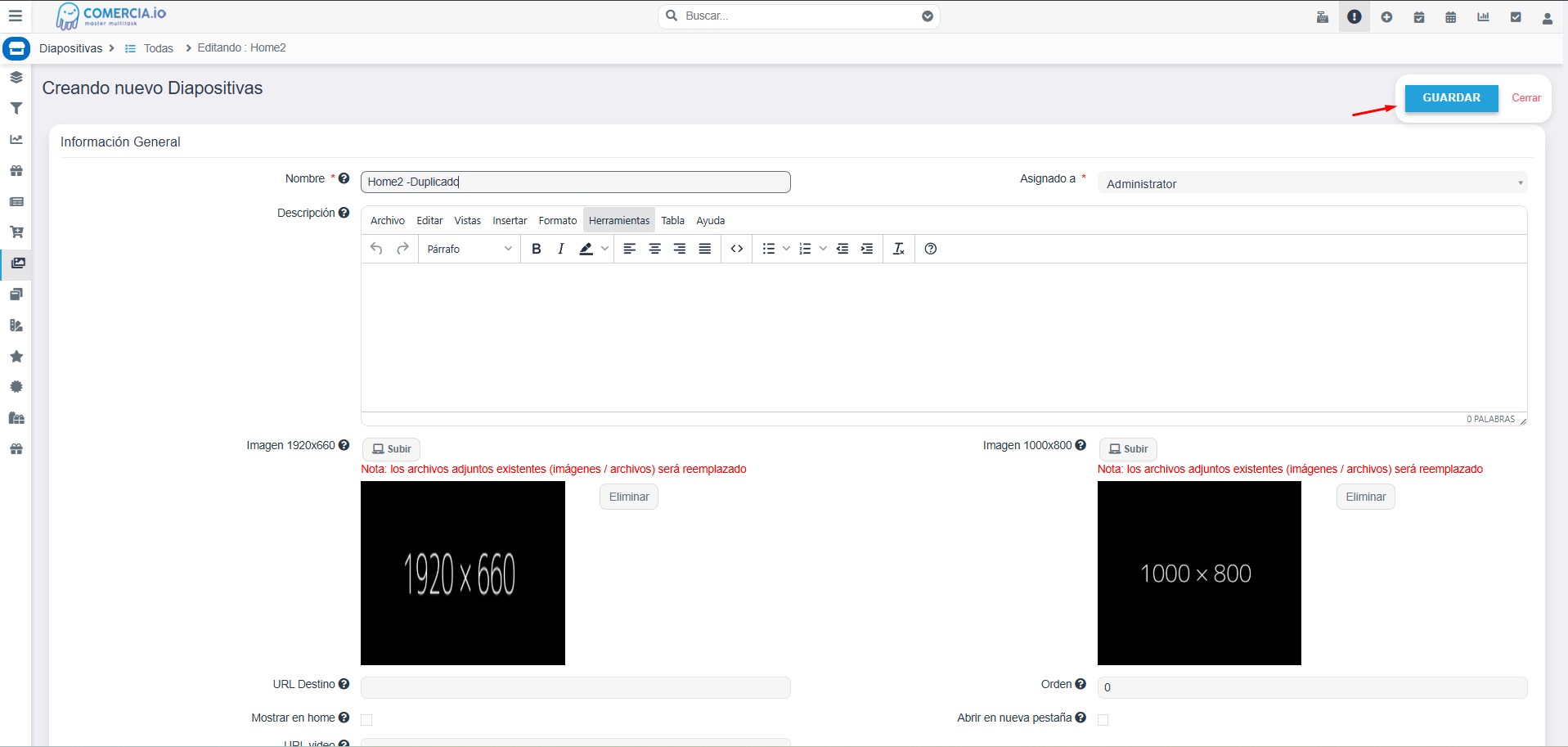The height and width of the screenshot is (747, 1568).
Task: Align text left
Action: [x=630, y=249]
